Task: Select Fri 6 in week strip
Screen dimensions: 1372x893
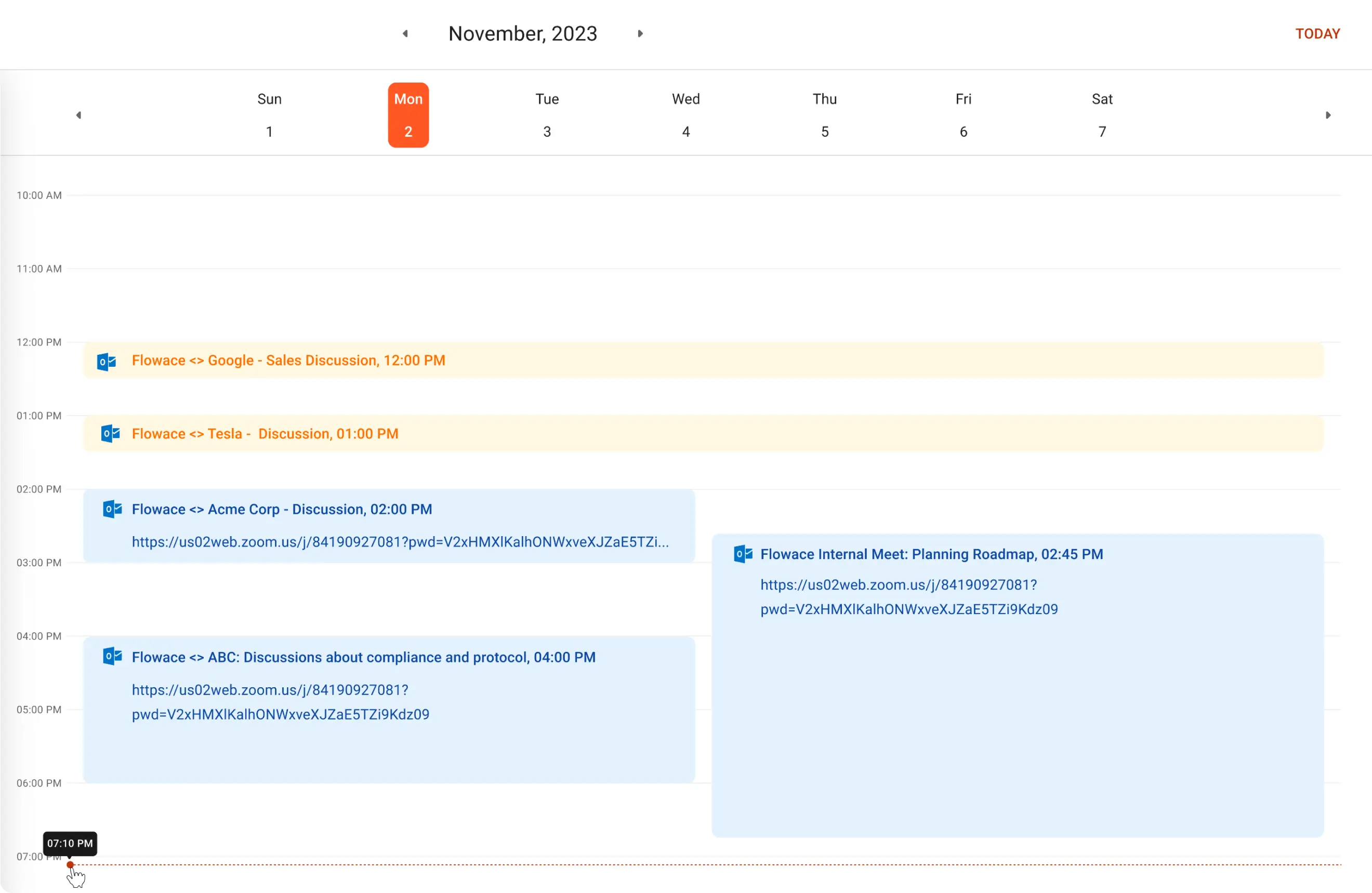Action: [x=964, y=115]
